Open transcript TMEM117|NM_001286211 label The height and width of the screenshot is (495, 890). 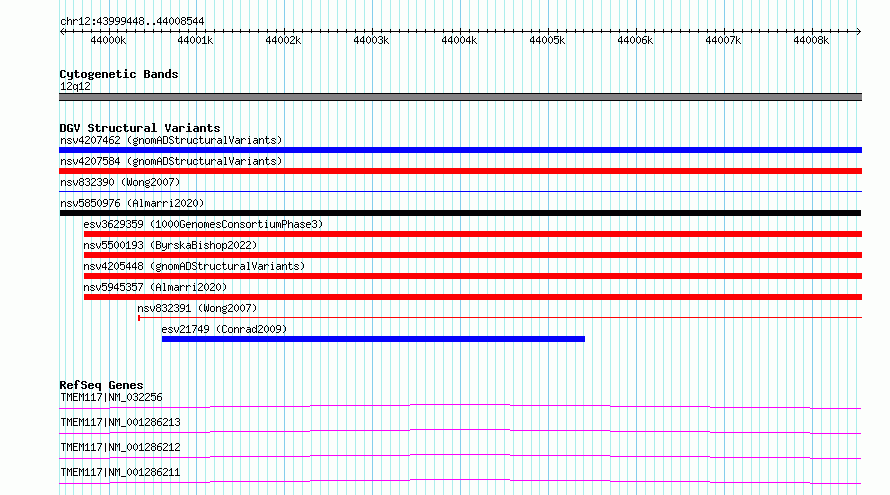click(120, 472)
